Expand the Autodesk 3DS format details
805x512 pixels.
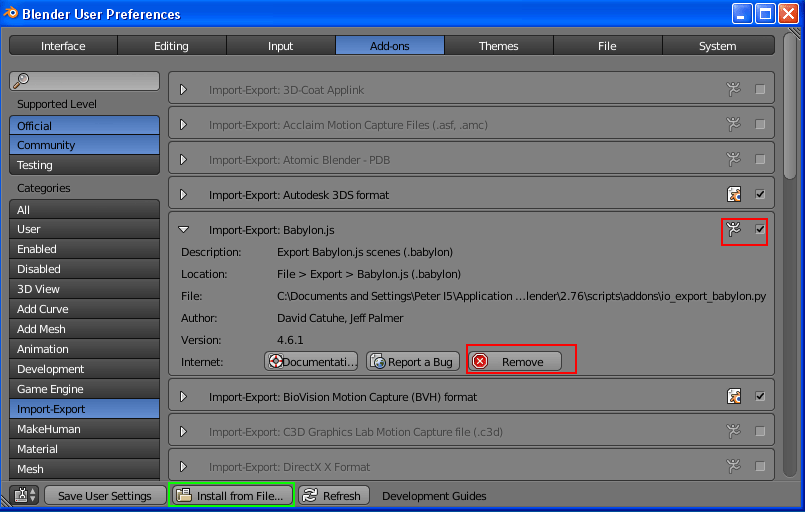pyautogui.click(x=183, y=195)
